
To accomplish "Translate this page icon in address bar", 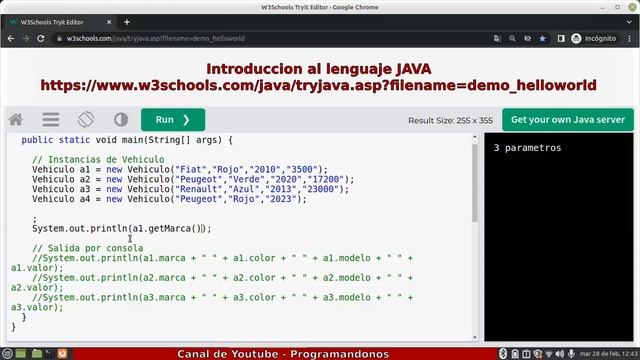I will pos(497,38).
